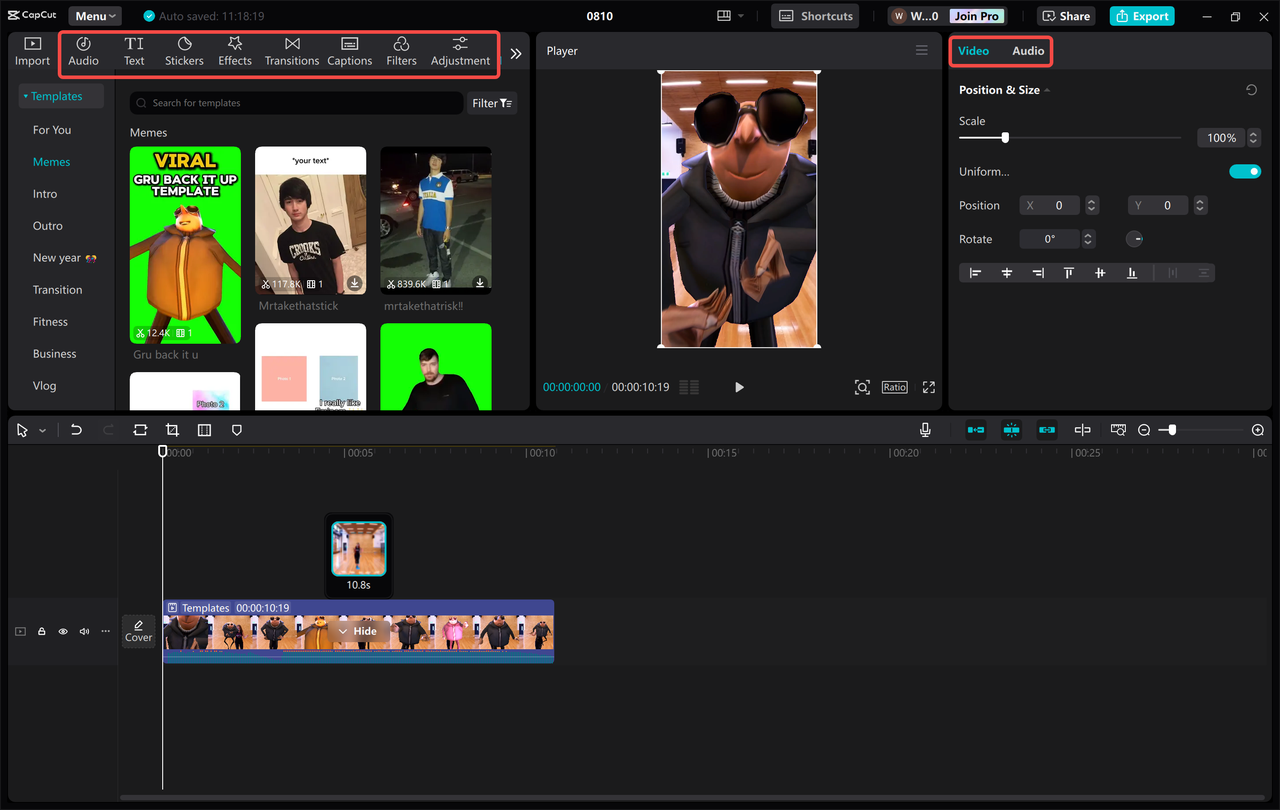Lock the Templates track
The height and width of the screenshot is (810, 1280).
click(41, 631)
